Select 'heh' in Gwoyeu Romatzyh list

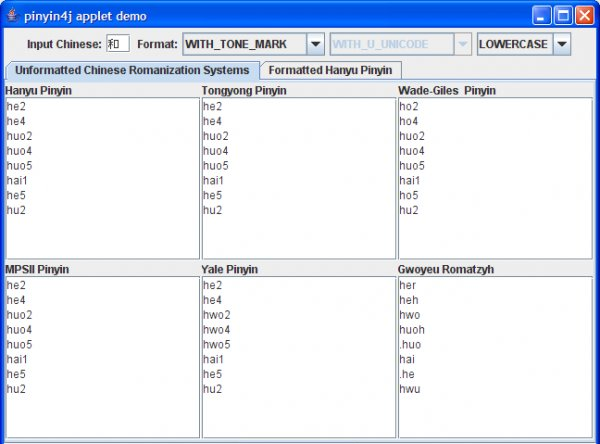[x=409, y=300]
